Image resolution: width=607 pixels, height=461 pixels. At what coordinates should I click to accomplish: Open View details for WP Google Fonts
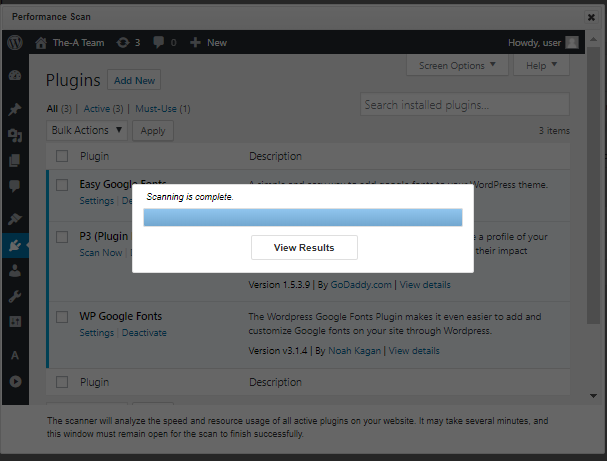[x=414, y=351]
